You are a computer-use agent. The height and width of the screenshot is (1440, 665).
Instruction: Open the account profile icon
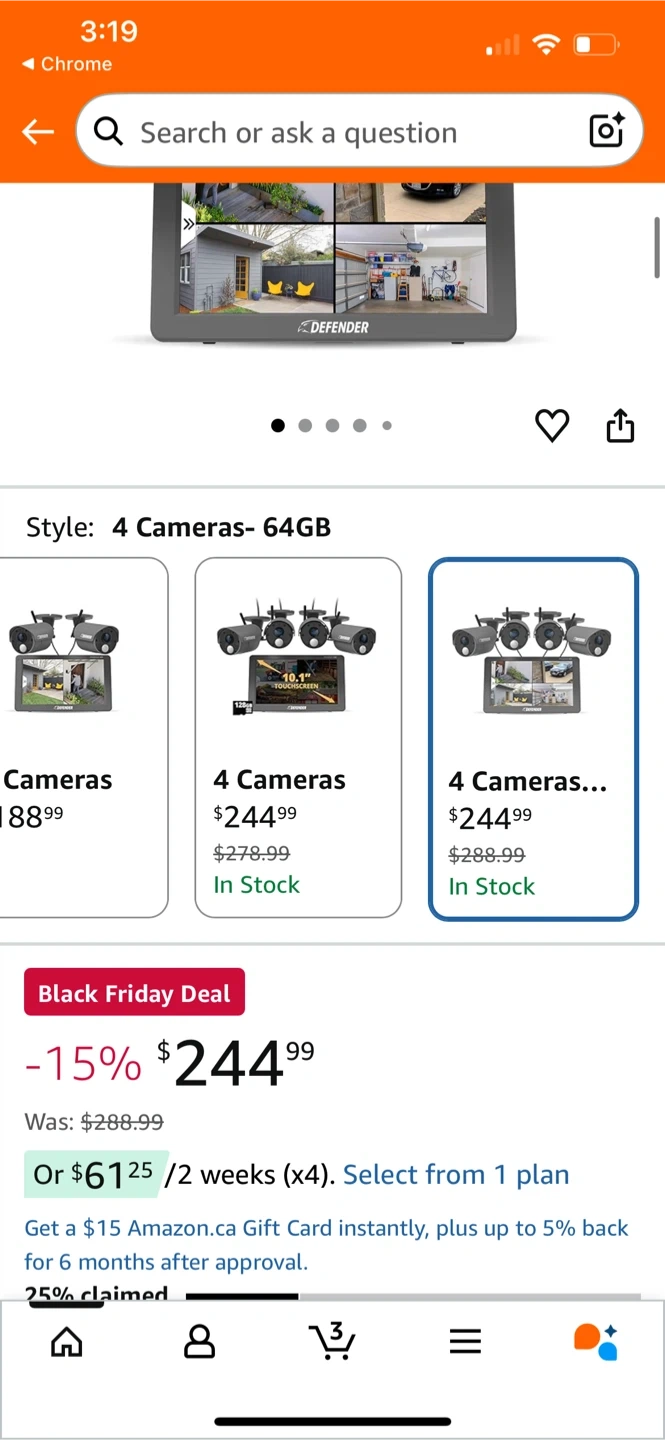pyautogui.click(x=199, y=1341)
